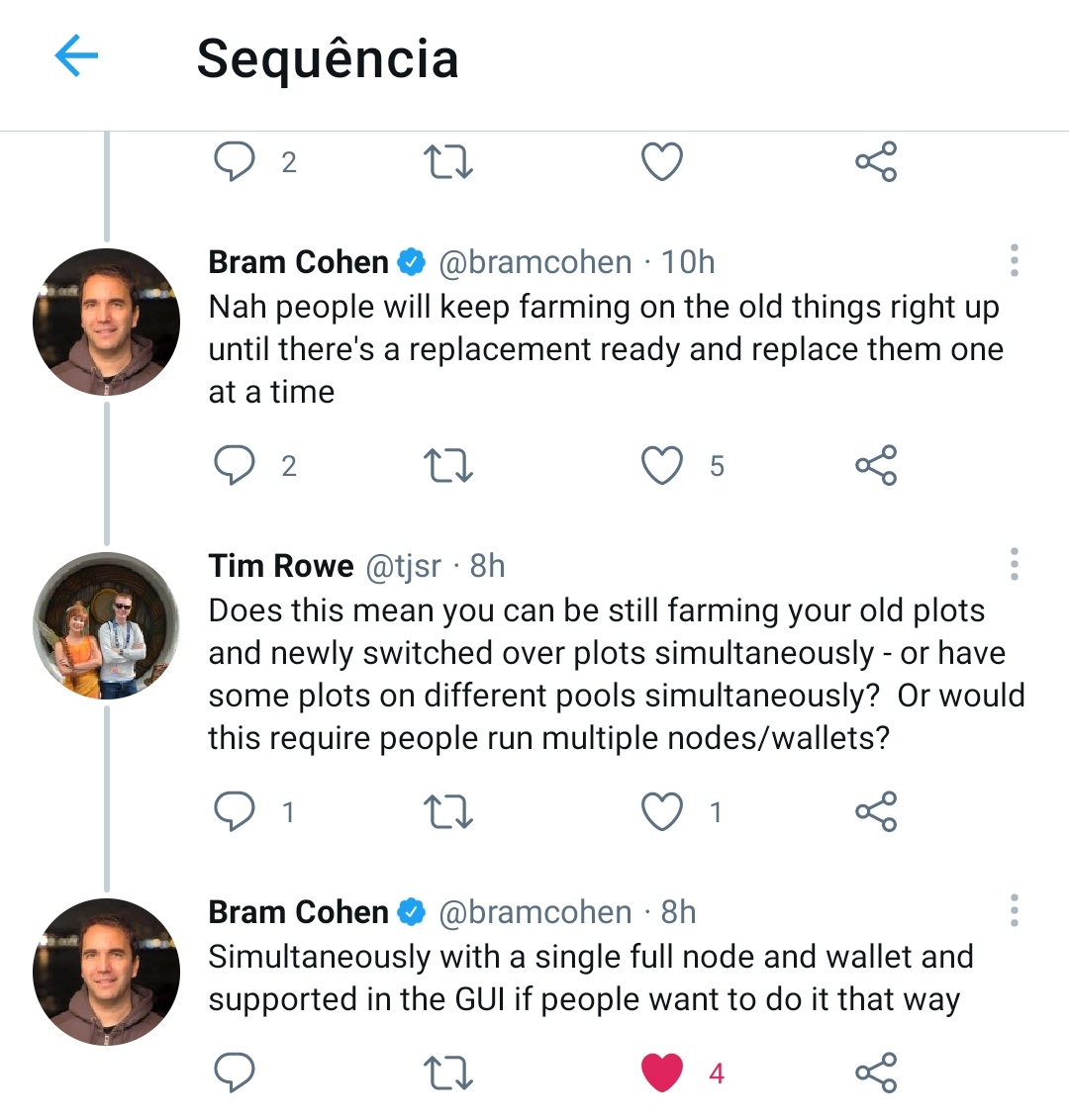Retweet Bram Cohen's 10h tweet

tap(447, 466)
